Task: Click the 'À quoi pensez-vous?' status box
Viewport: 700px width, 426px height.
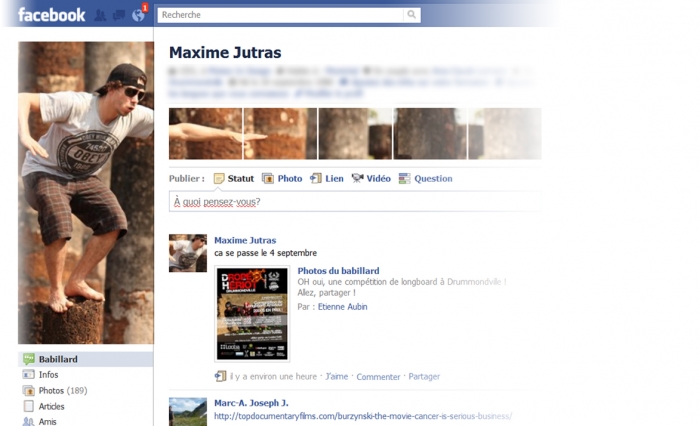Action: click(355, 202)
